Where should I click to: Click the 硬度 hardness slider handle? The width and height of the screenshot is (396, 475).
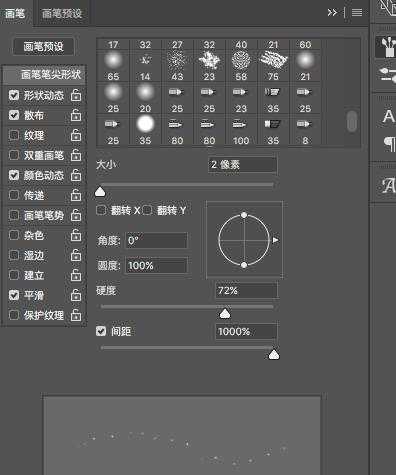click(225, 313)
